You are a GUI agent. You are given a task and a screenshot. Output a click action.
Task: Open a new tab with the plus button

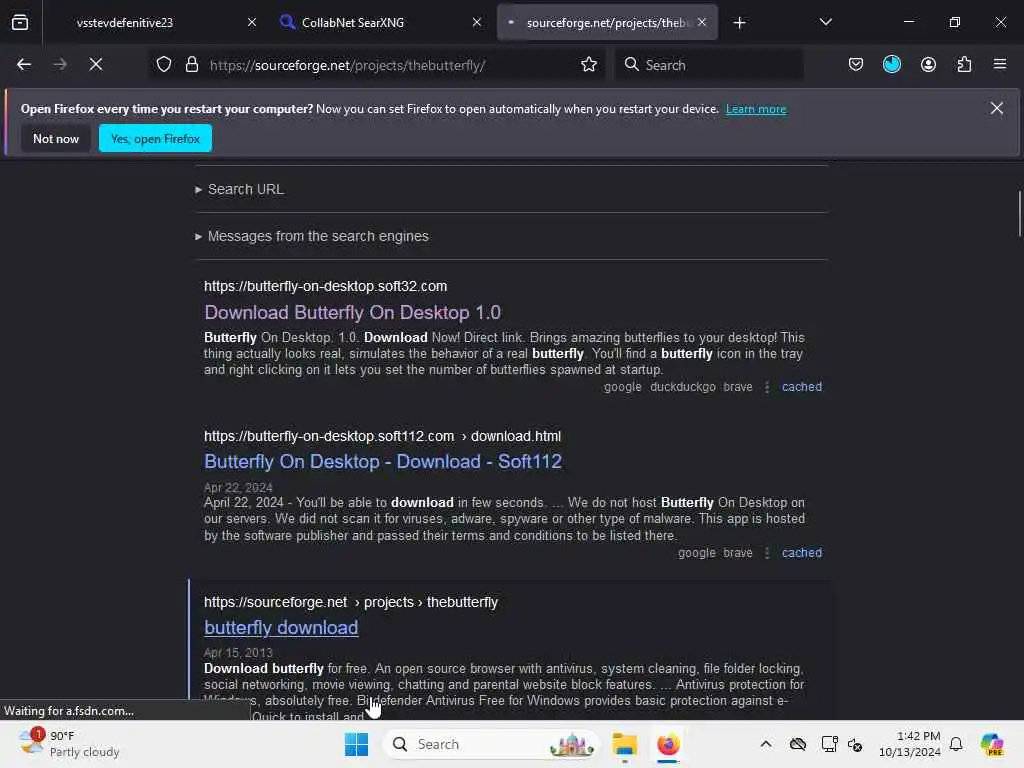point(739,23)
